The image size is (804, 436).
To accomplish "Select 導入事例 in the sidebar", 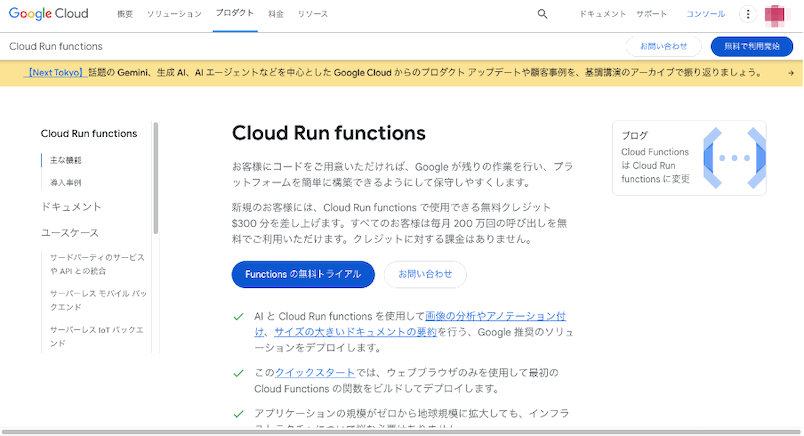I will click(66, 183).
